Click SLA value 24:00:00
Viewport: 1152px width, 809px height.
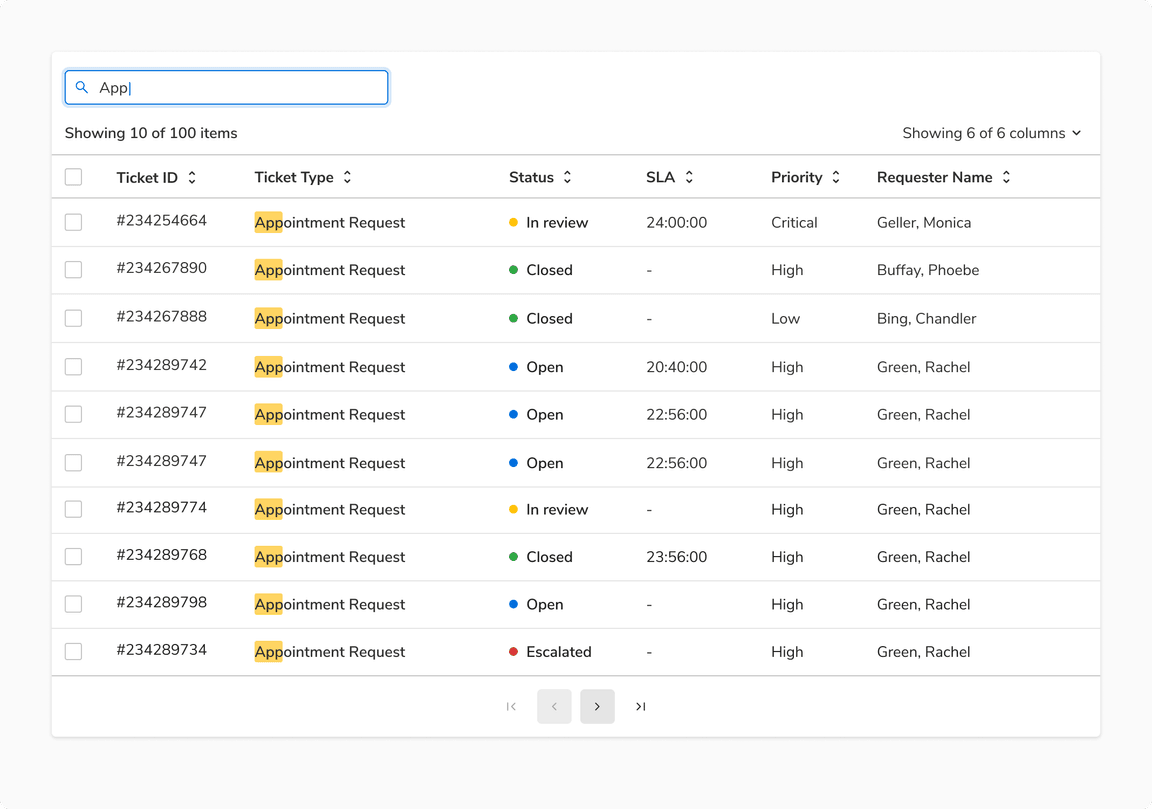tap(677, 223)
